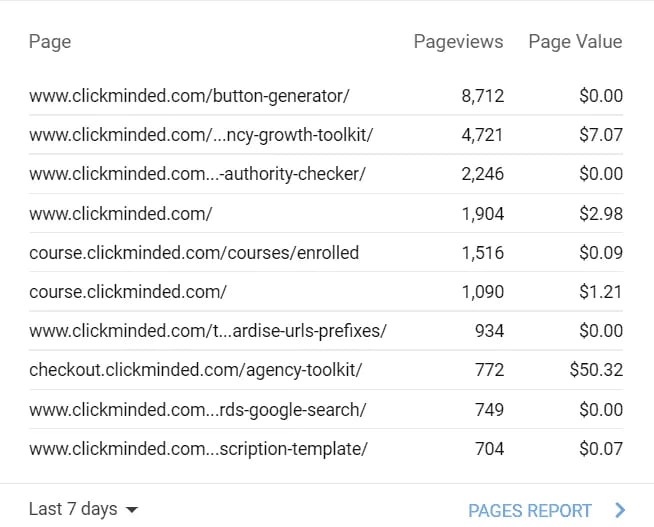This screenshot has width=654, height=527.
Task: Click checkout.clickminded.com/agency-toolkit/ row
Action: pyautogui.click(x=195, y=370)
